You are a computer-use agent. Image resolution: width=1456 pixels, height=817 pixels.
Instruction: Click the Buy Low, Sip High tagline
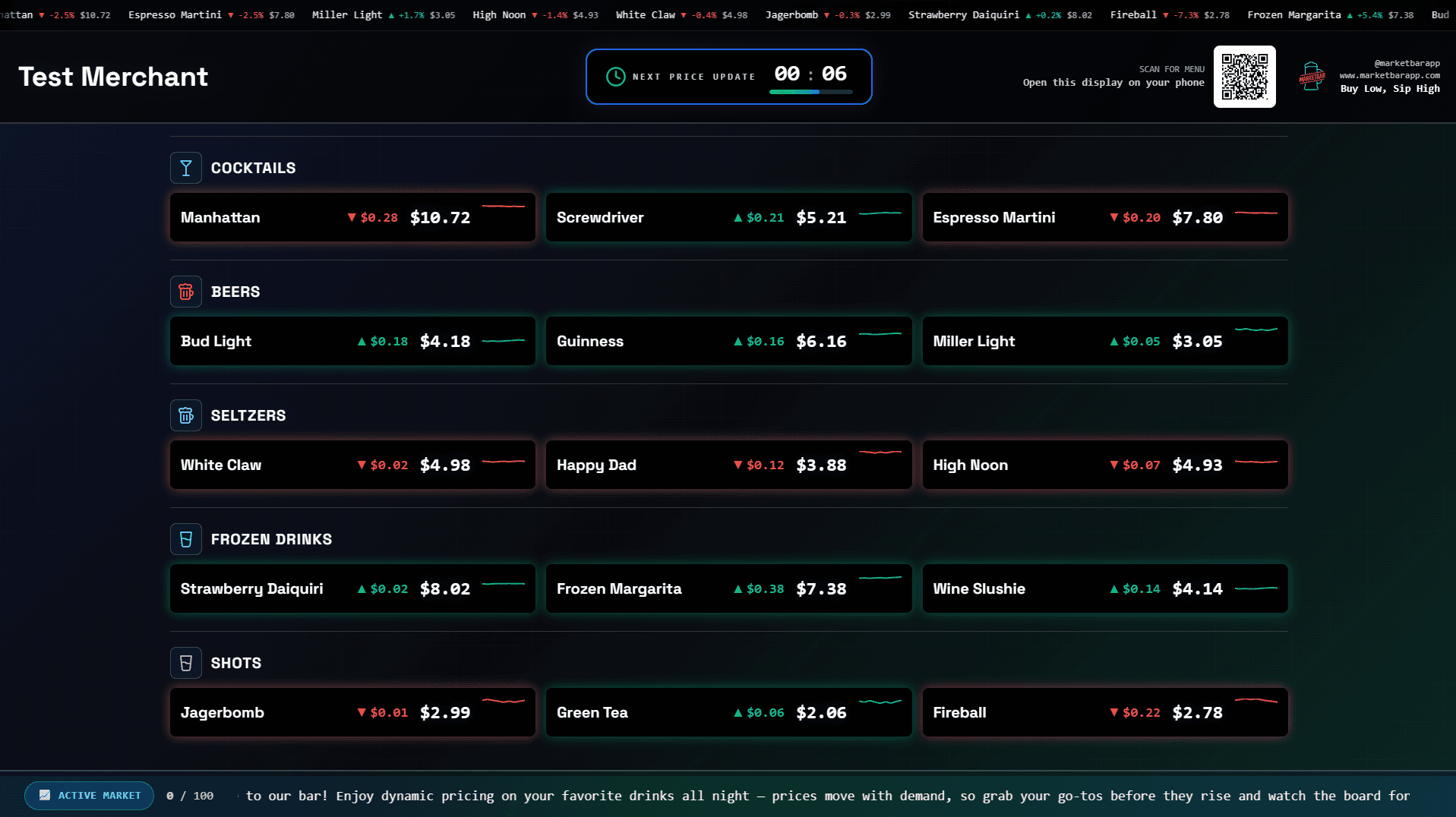pyautogui.click(x=1390, y=88)
